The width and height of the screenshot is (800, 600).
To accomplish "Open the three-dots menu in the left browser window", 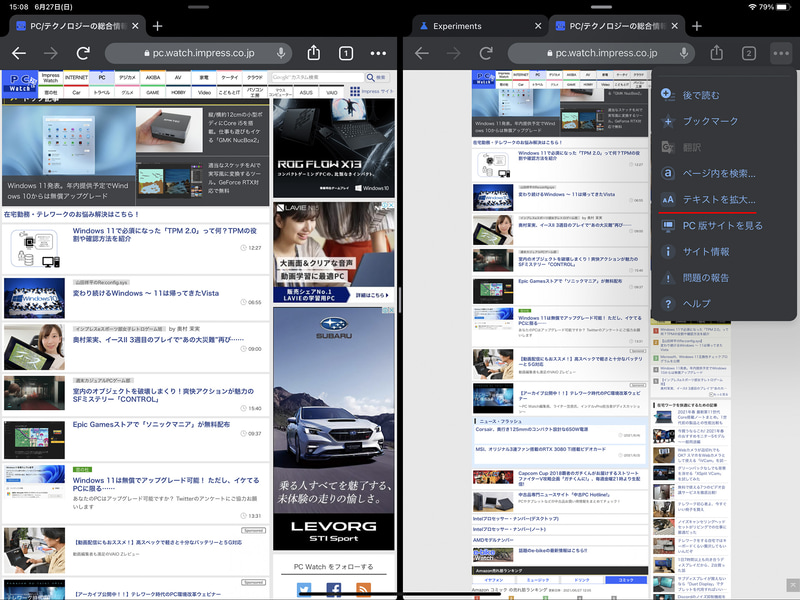I will (x=378, y=53).
